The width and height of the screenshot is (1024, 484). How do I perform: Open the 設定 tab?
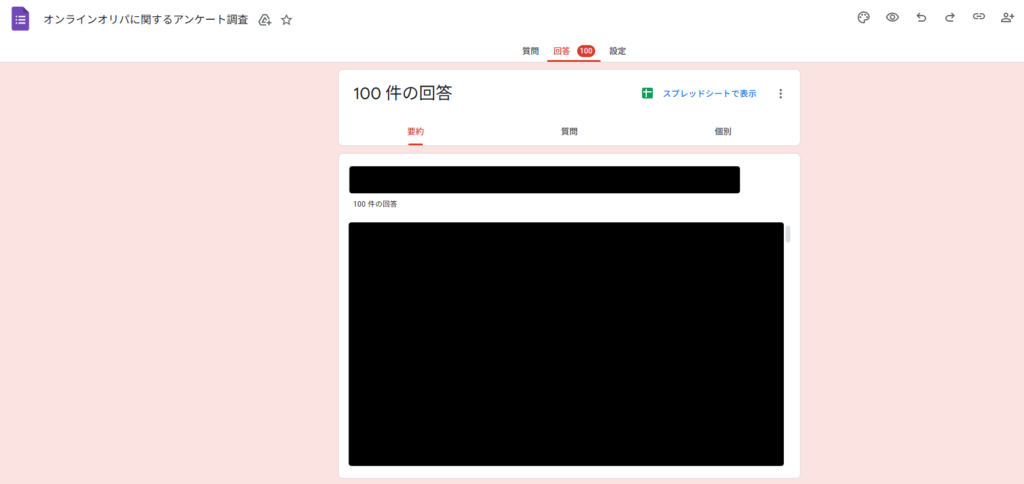click(618, 51)
